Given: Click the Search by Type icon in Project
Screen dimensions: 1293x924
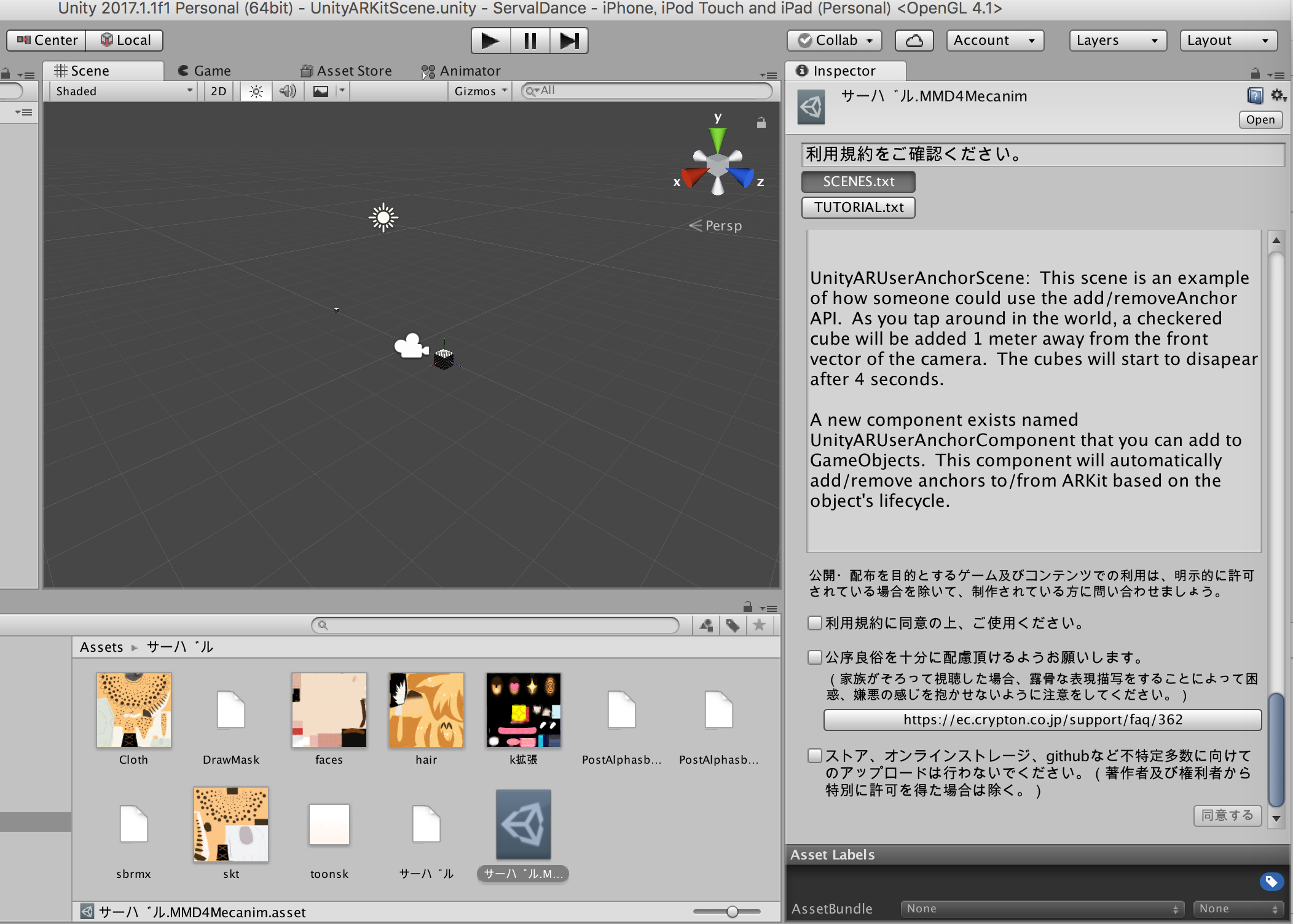Looking at the screenshot, I should [x=706, y=625].
